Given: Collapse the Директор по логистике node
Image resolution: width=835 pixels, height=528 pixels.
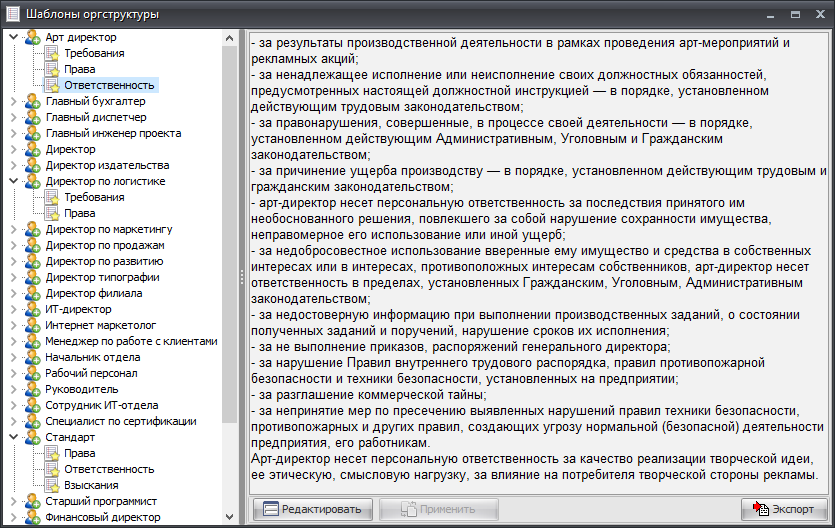Looking at the screenshot, I should 13,181.
